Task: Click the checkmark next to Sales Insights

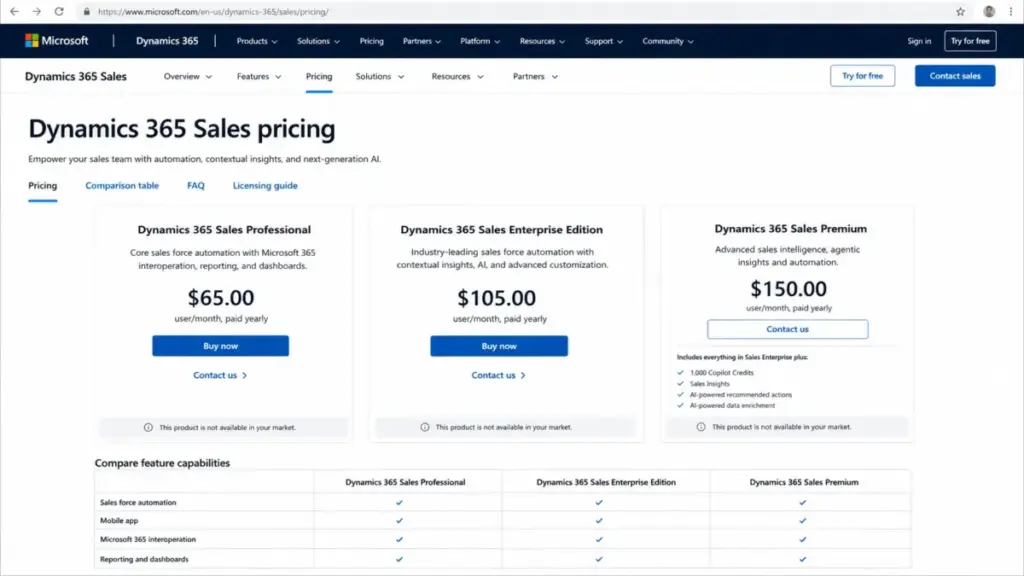Action: click(x=680, y=383)
